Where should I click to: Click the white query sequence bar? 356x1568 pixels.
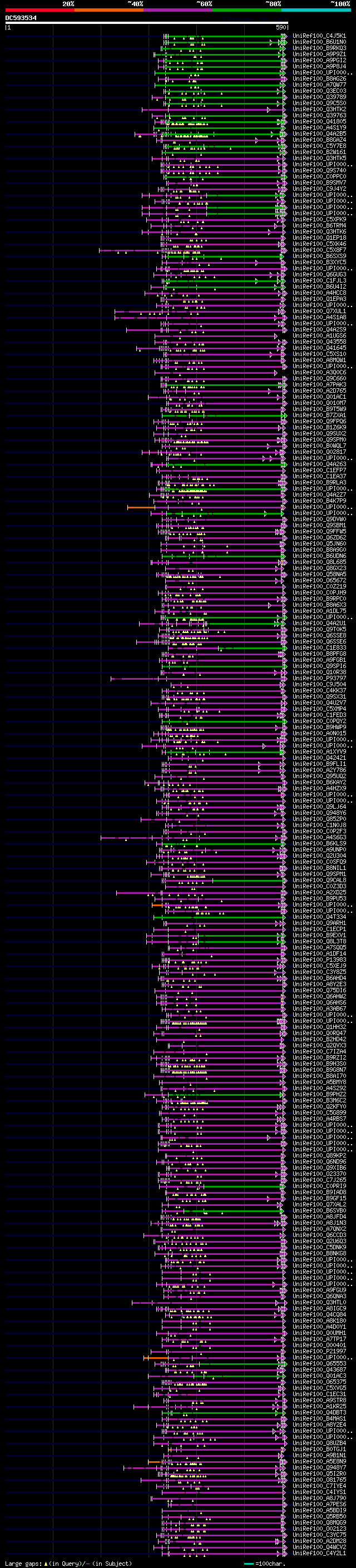pos(146,23)
